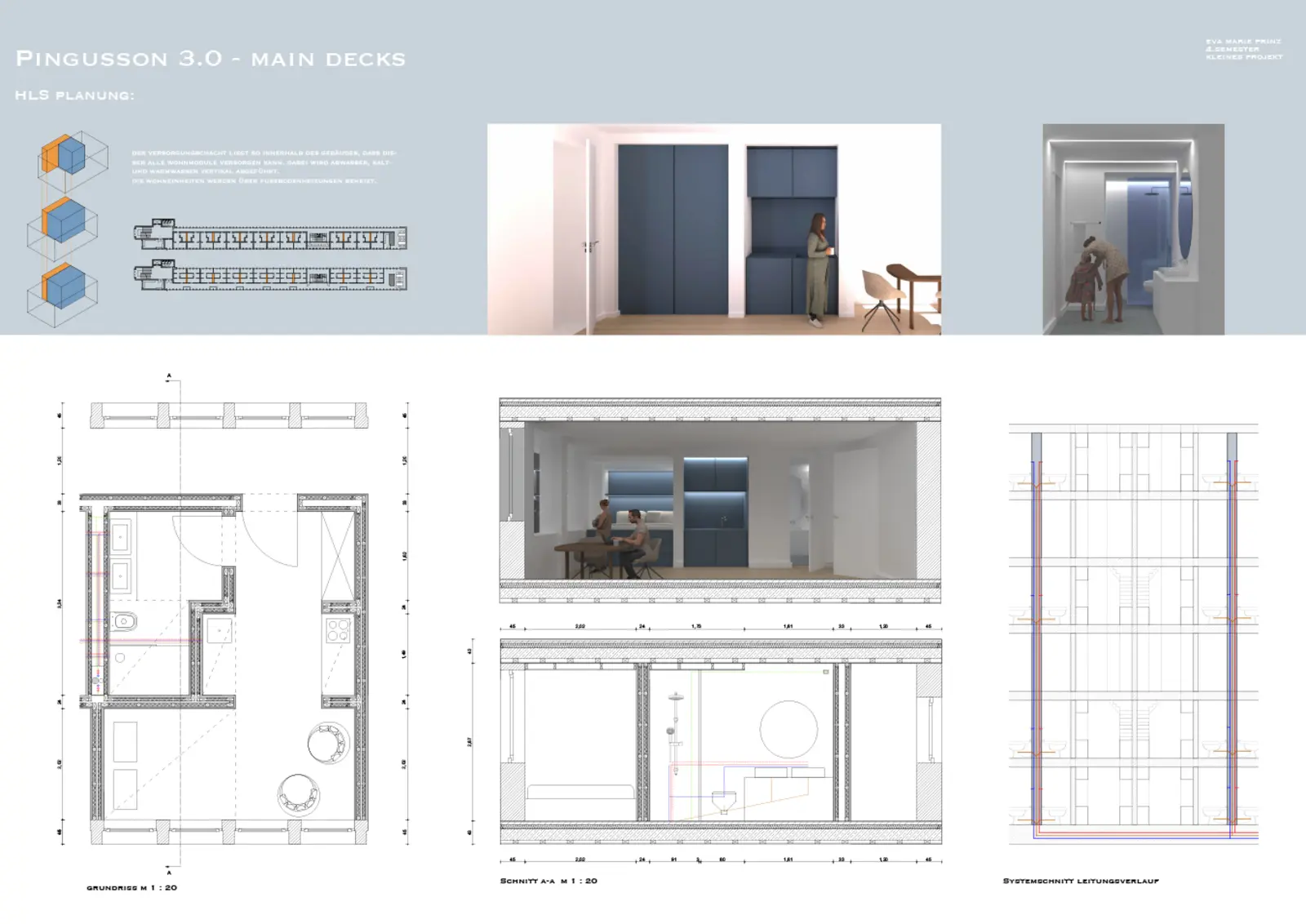Screen dimensions: 1306x924
Task: Click the four-burner stove in the floor plan
Action: (338, 630)
